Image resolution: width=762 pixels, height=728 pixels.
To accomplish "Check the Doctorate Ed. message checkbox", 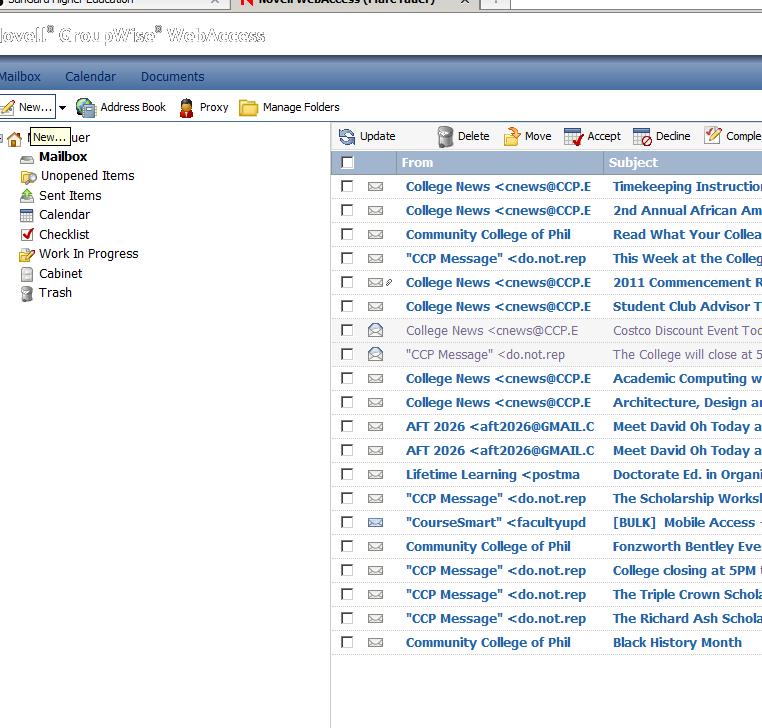I will 347,474.
